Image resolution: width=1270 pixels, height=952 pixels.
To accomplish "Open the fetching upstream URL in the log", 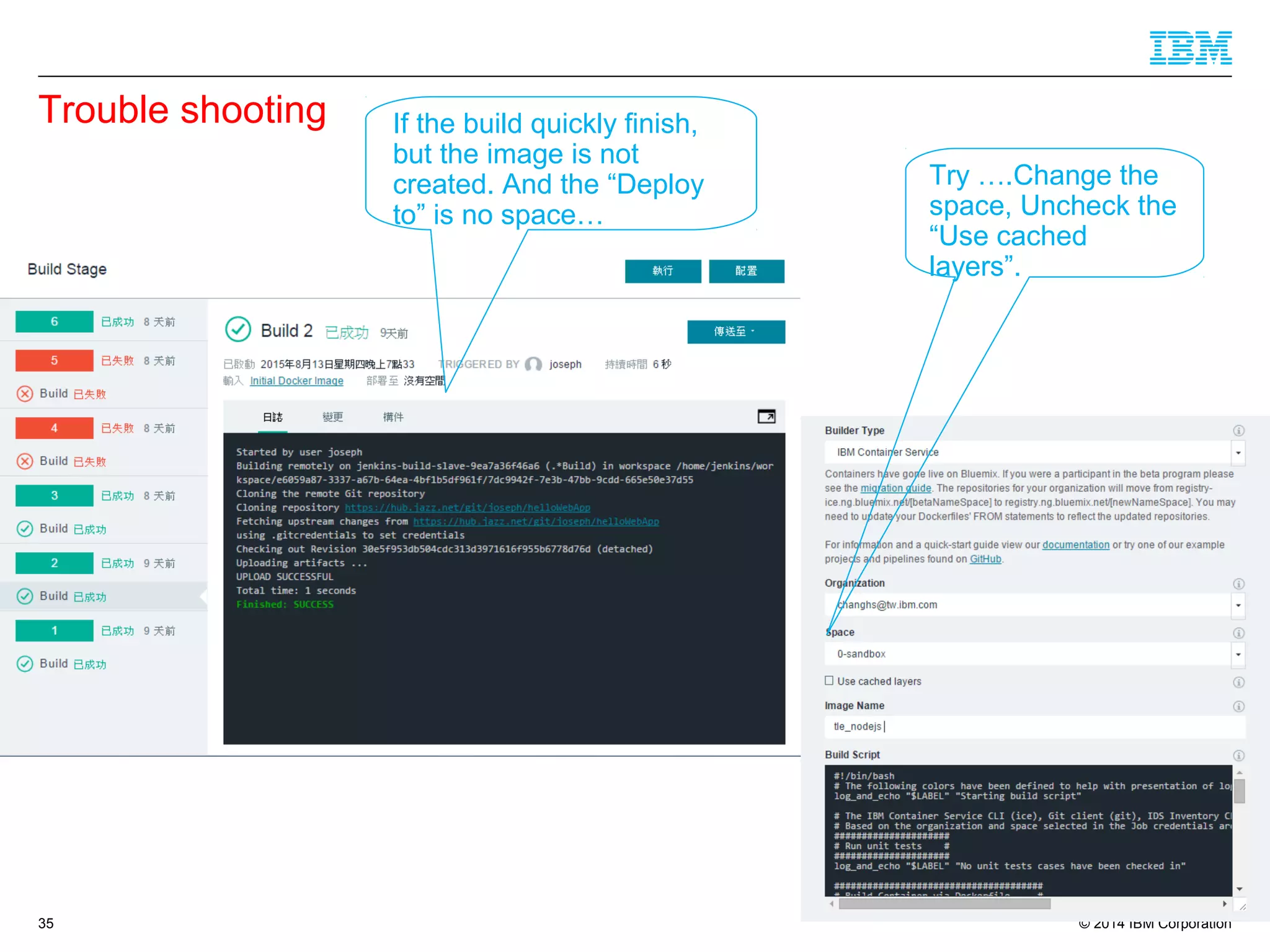I will point(536,521).
